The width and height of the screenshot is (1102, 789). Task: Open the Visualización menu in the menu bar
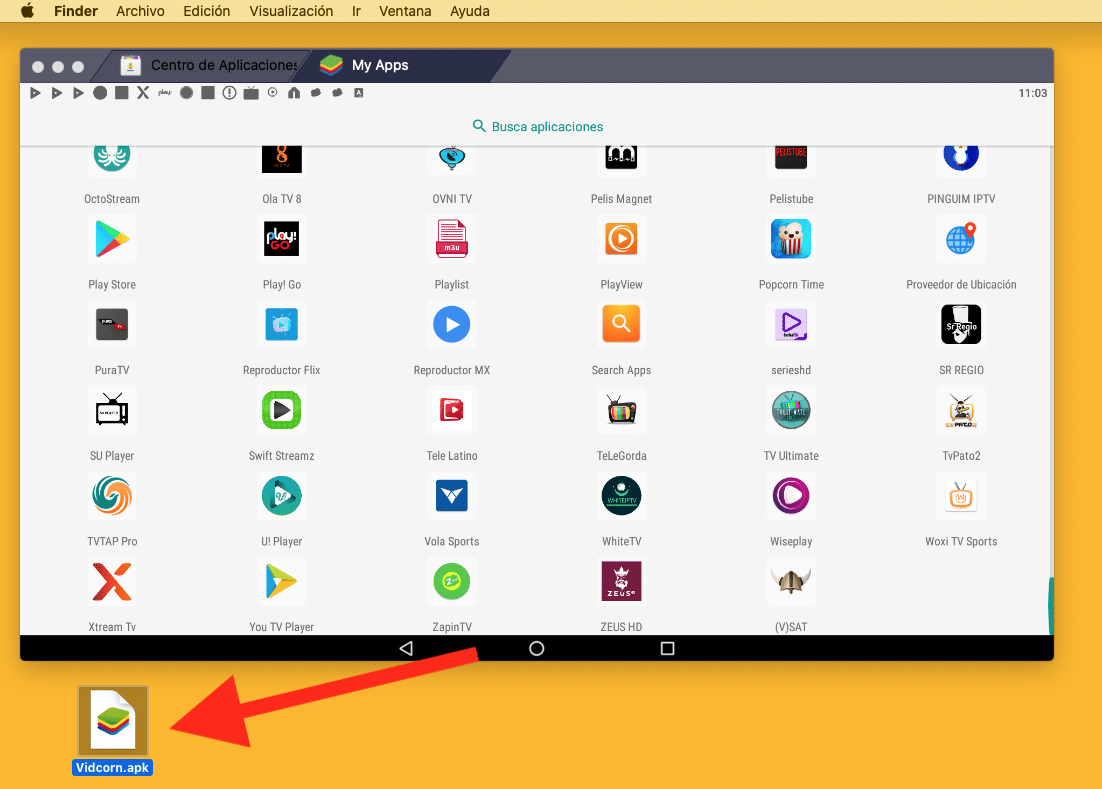pyautogui.click(x=291, y=11)
